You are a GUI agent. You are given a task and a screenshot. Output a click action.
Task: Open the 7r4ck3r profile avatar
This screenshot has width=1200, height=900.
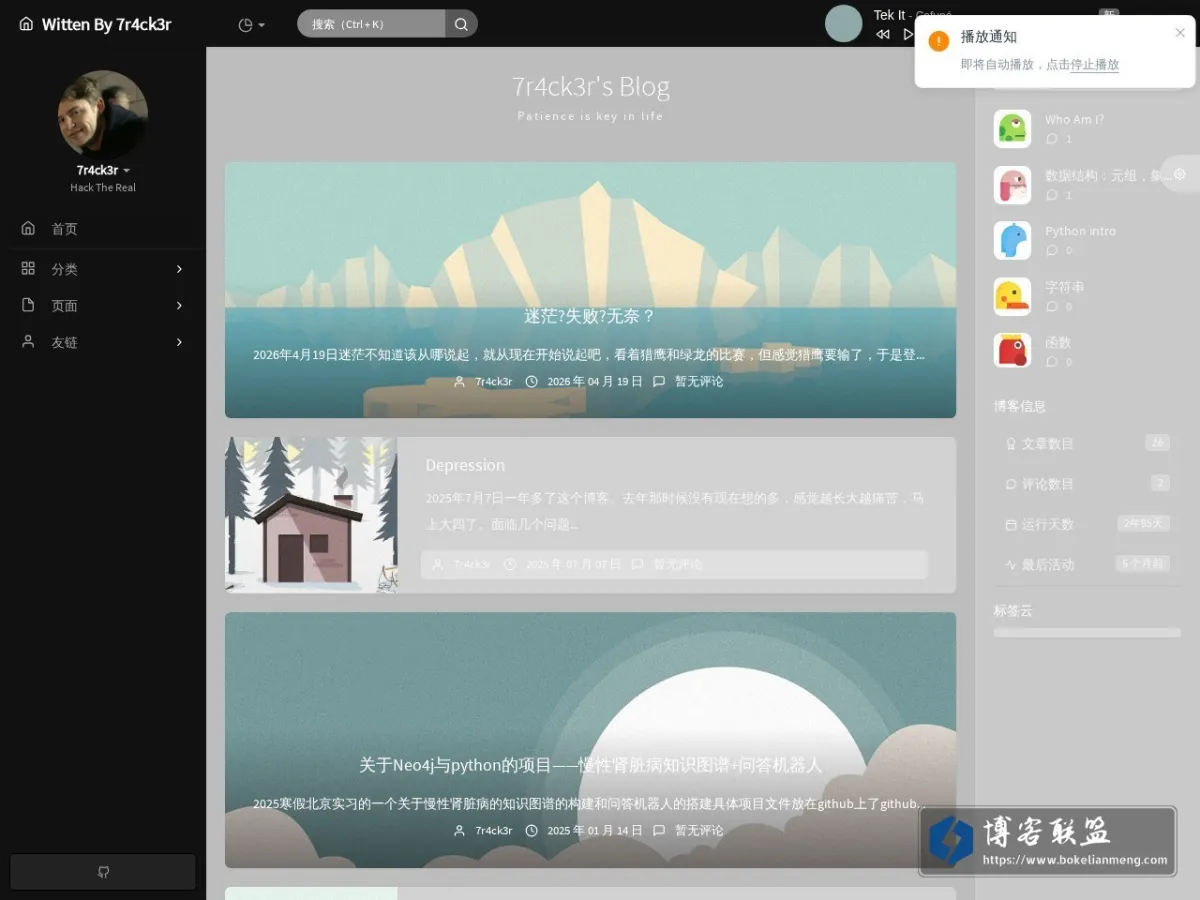[x=103, y=114]
